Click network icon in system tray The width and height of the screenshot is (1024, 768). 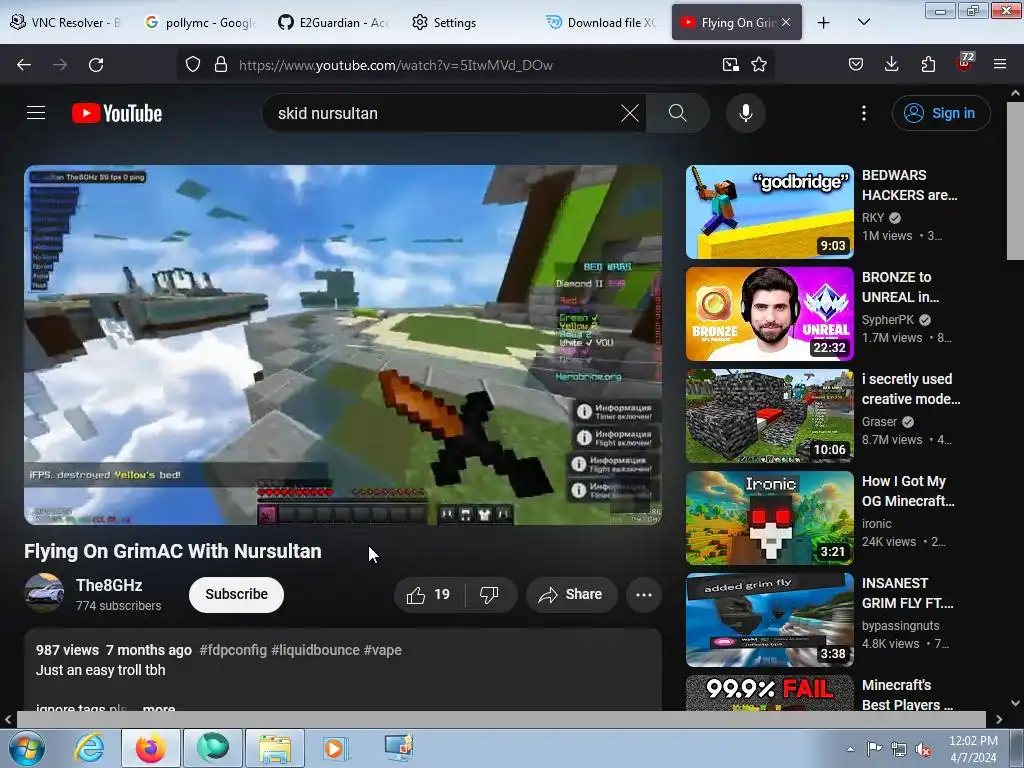pyautogui.click(x=899, y=749)
